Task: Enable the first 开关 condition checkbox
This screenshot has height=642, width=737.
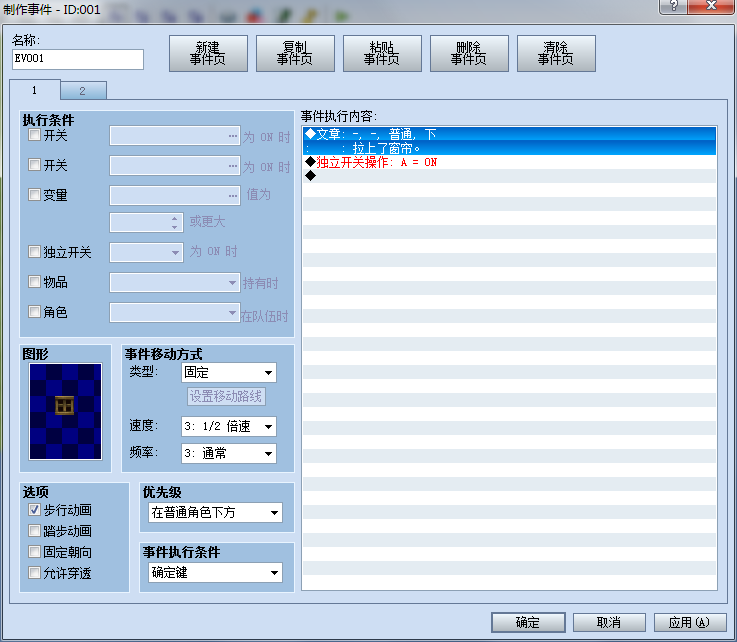Action: point(34,135)
